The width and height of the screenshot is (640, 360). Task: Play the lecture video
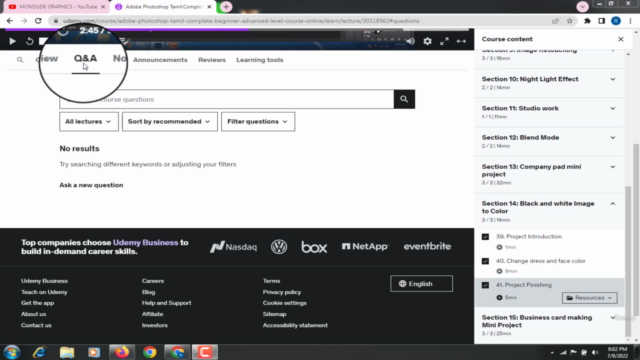[12, 41]
